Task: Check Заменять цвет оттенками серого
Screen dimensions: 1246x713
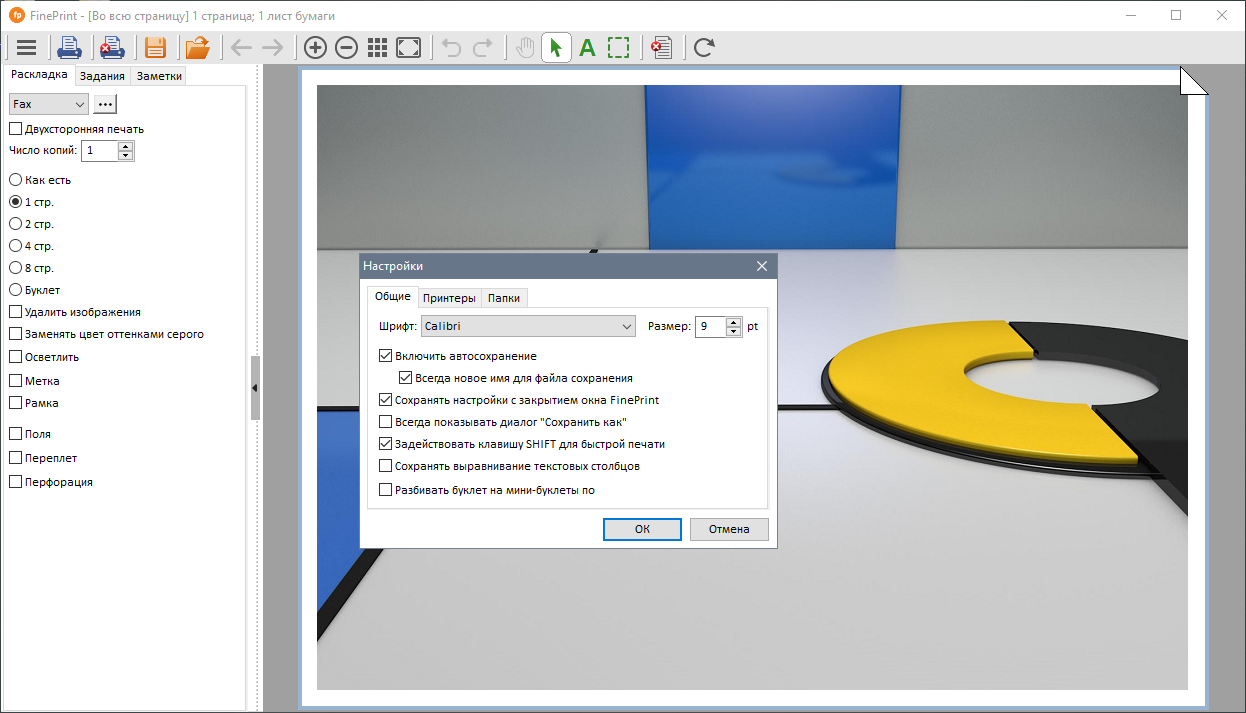Action: point(15,334)
